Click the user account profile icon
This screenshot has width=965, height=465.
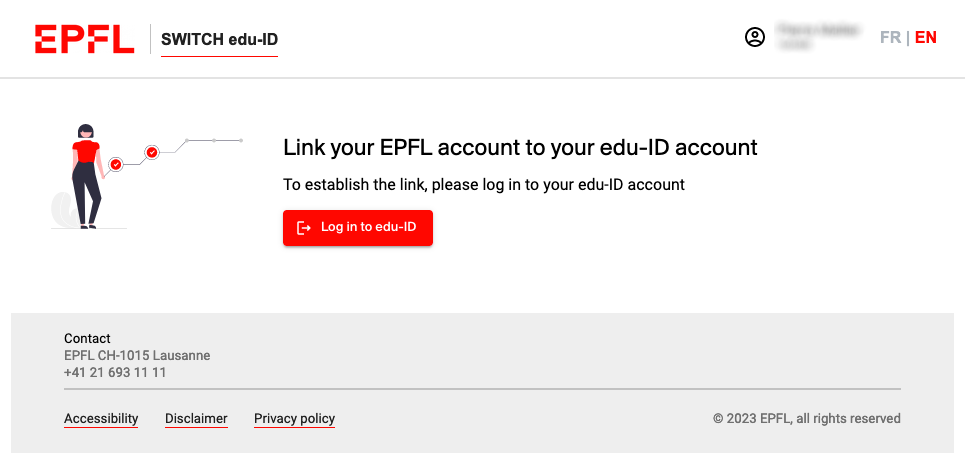(x=755, y=38)
